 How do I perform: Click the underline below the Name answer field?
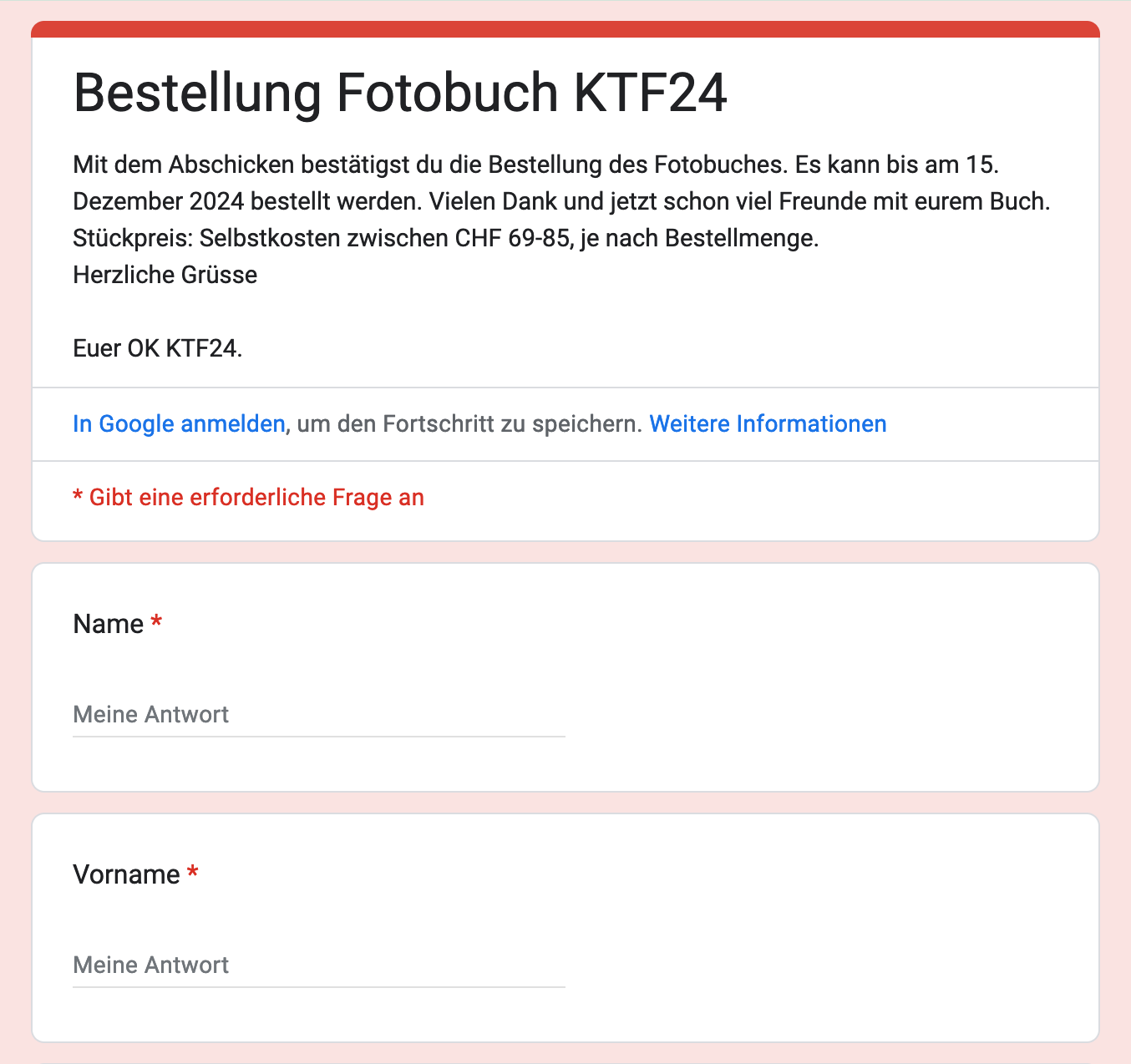coord(318,737)
